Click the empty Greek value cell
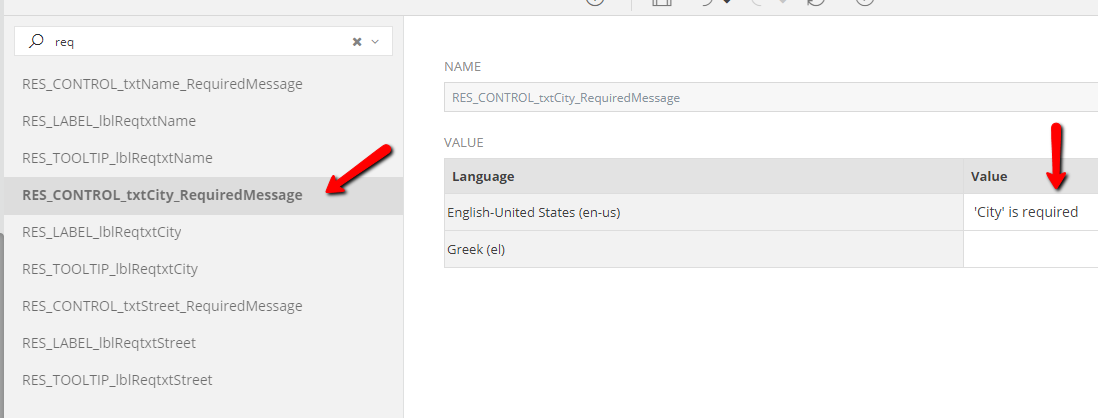This screenshot has height=418, width=1098. (x=1030, y=249)
